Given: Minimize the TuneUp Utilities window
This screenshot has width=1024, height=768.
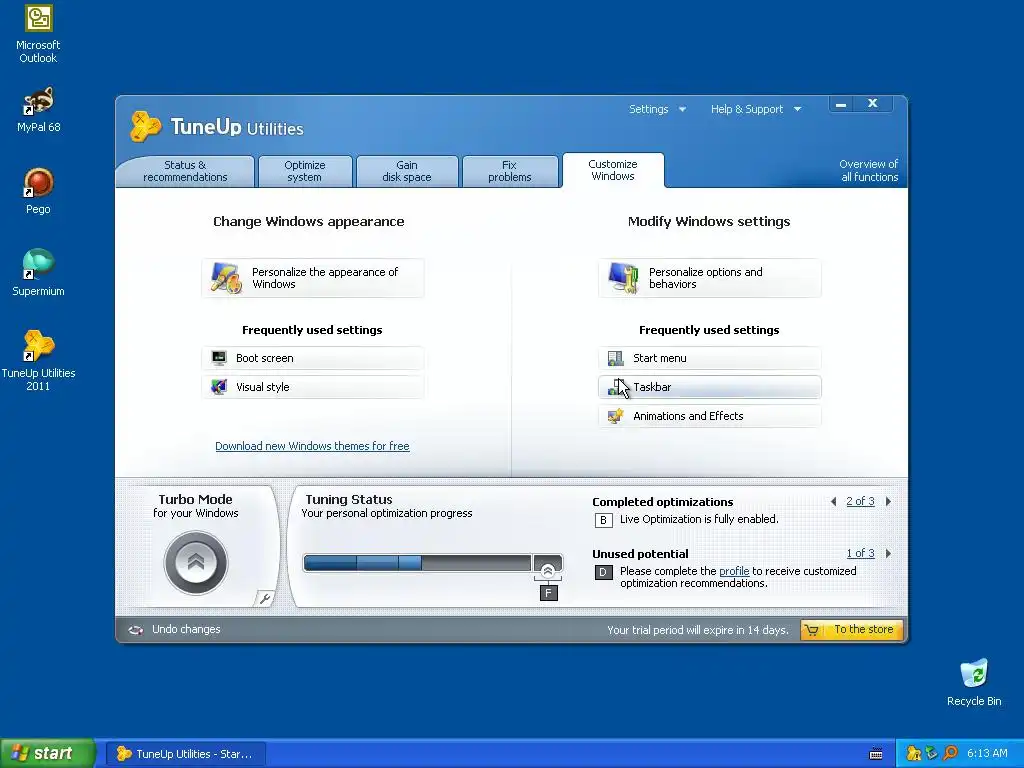Looking at the screenshot, I should [x=841, y=104].
